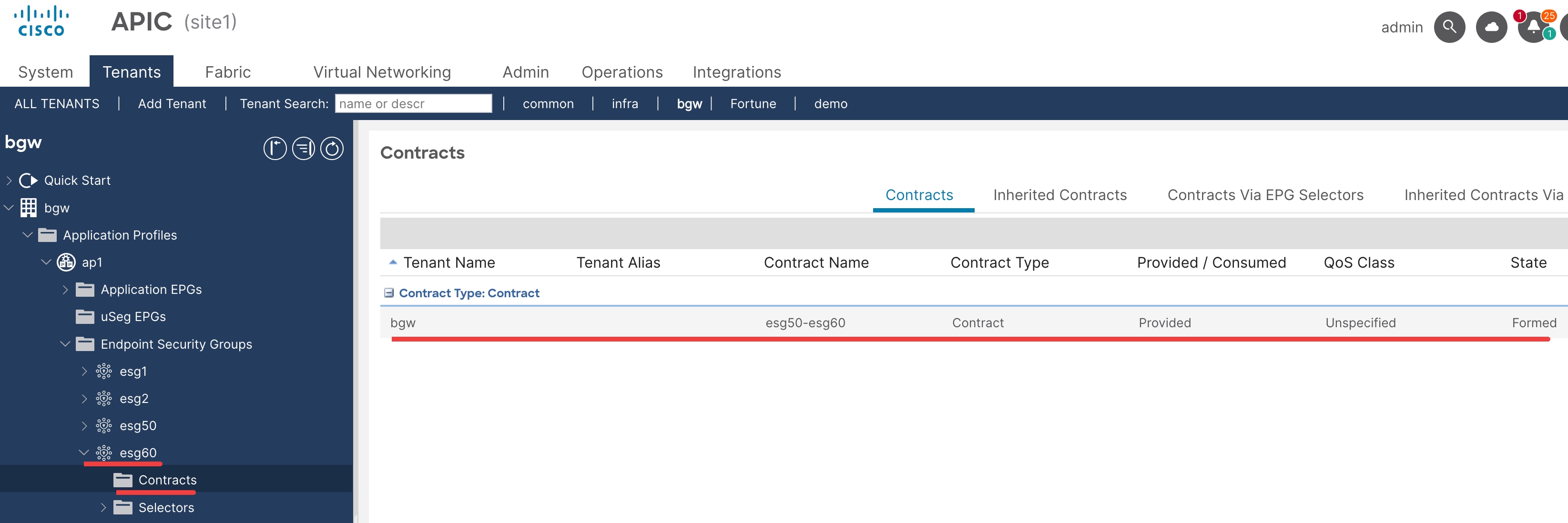Expand the esg50 node

(x=85, y=426)
